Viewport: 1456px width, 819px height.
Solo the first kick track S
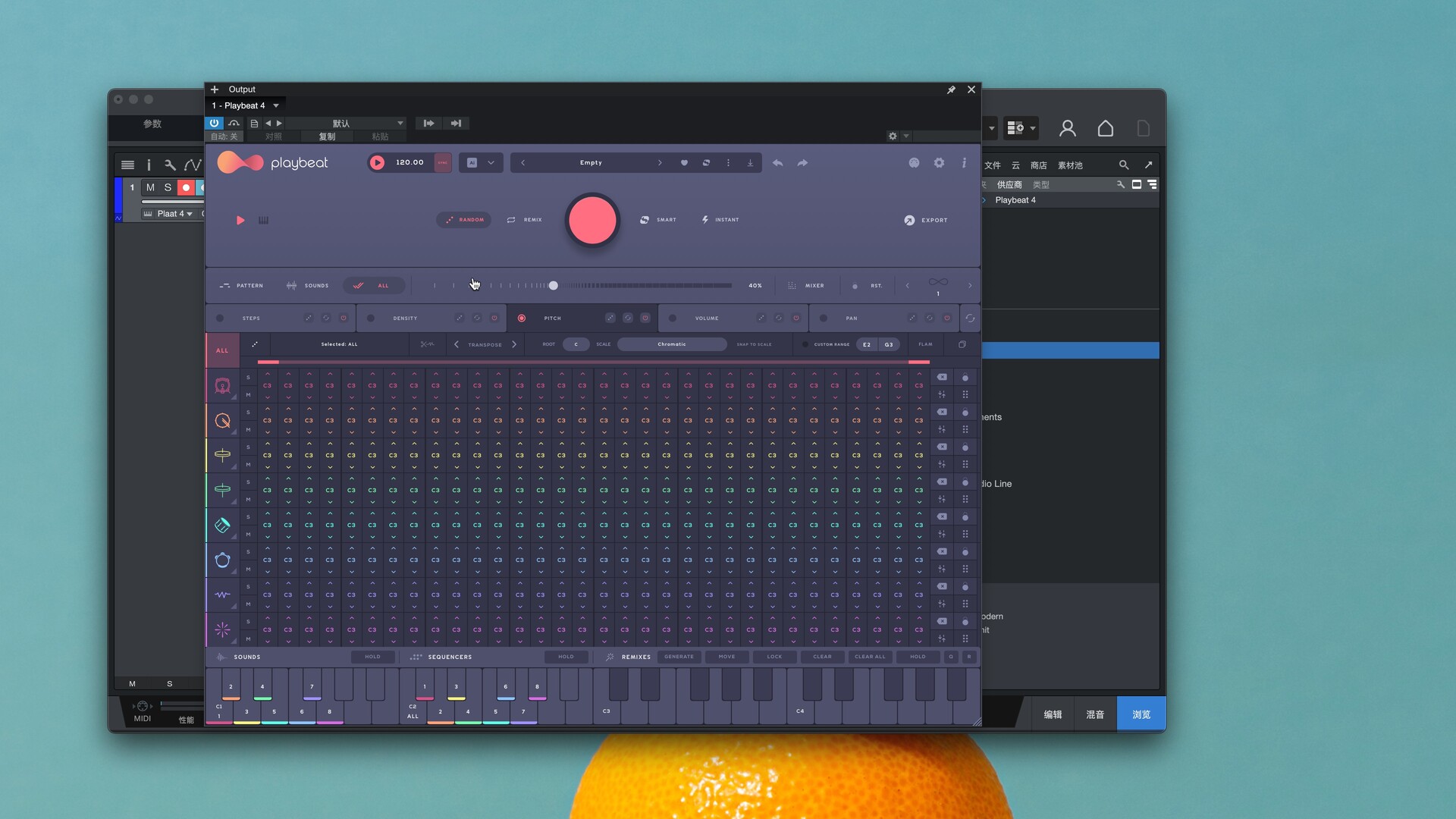tap(248, 378)
